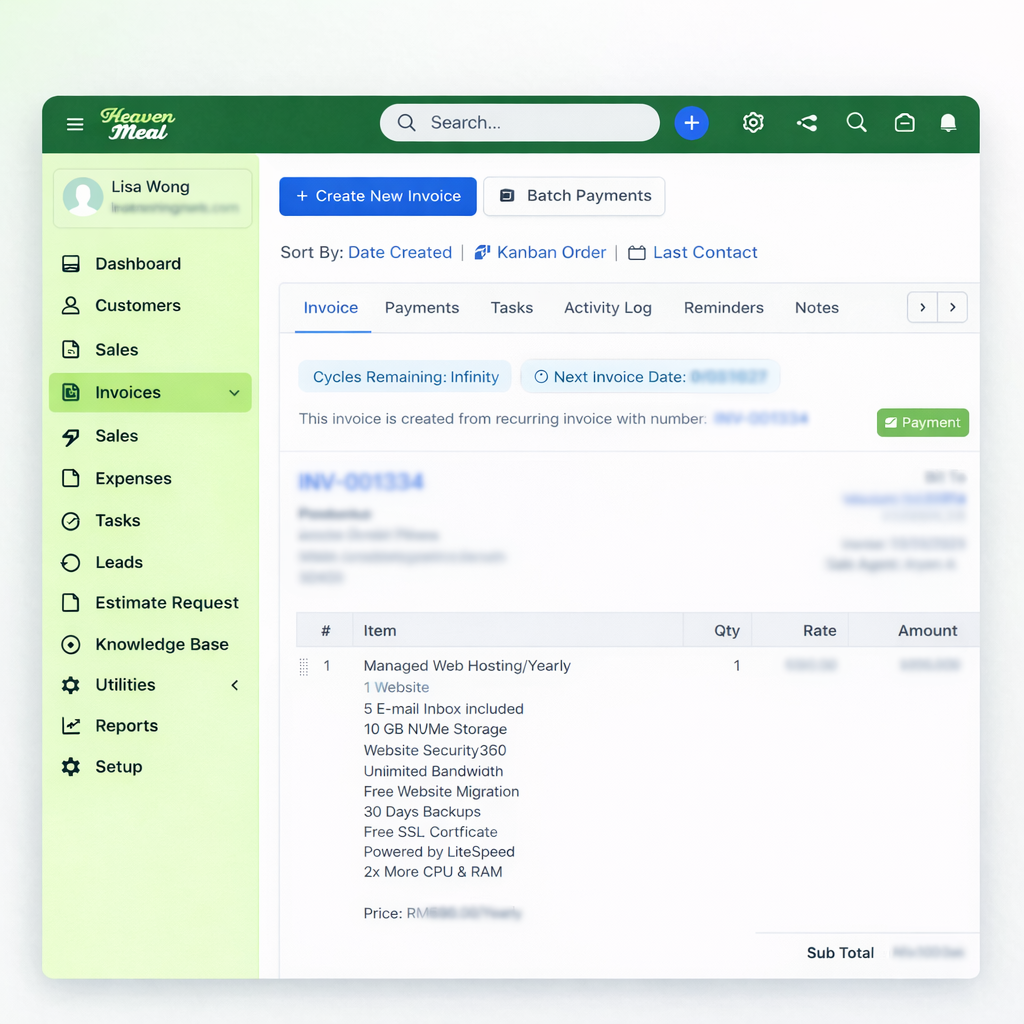
Task: Click the blue plus quick-create icon
Action: tap(691, 123)
